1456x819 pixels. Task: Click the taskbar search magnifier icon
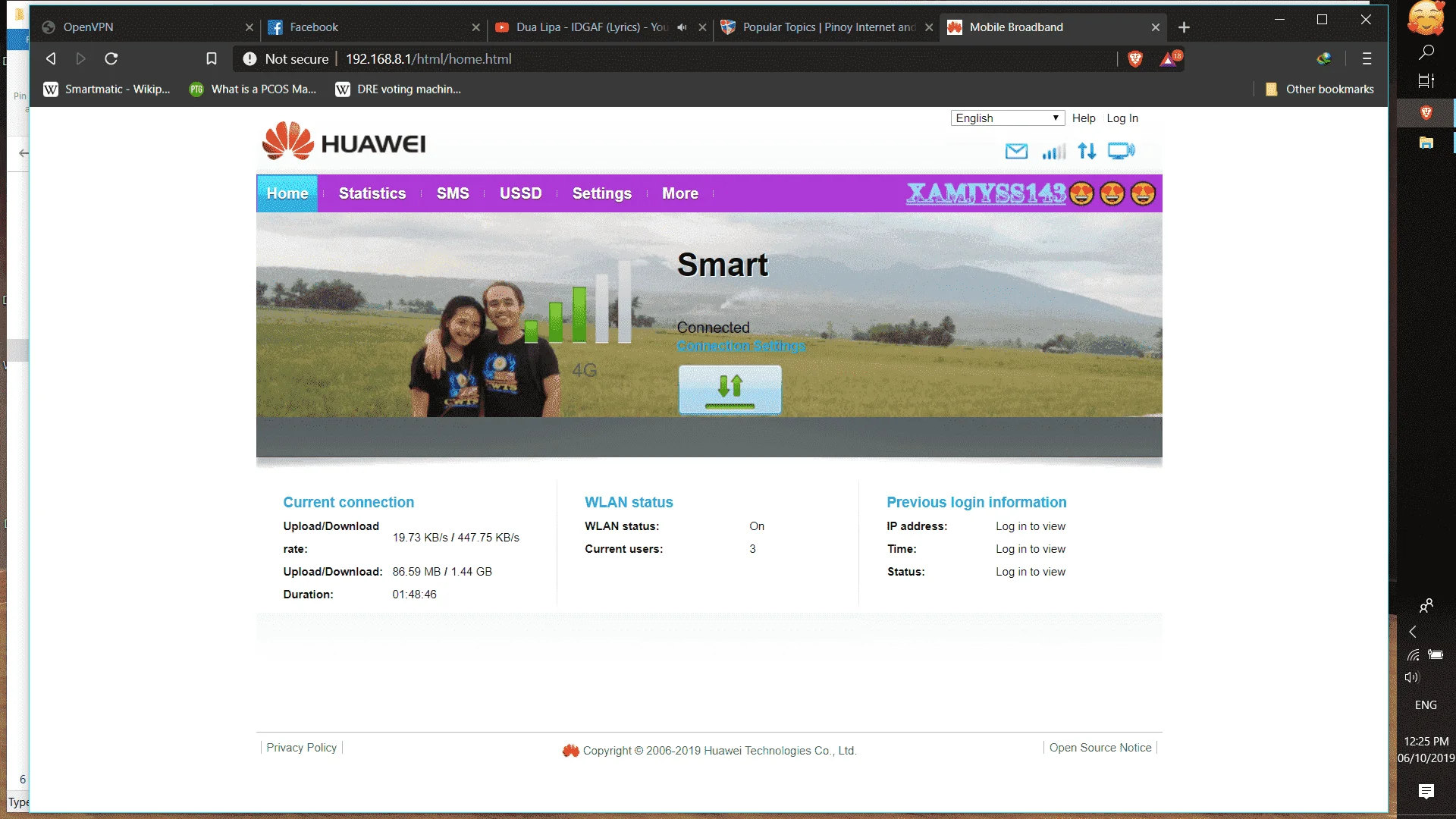pyautogui.click(x=1426, y=52)
